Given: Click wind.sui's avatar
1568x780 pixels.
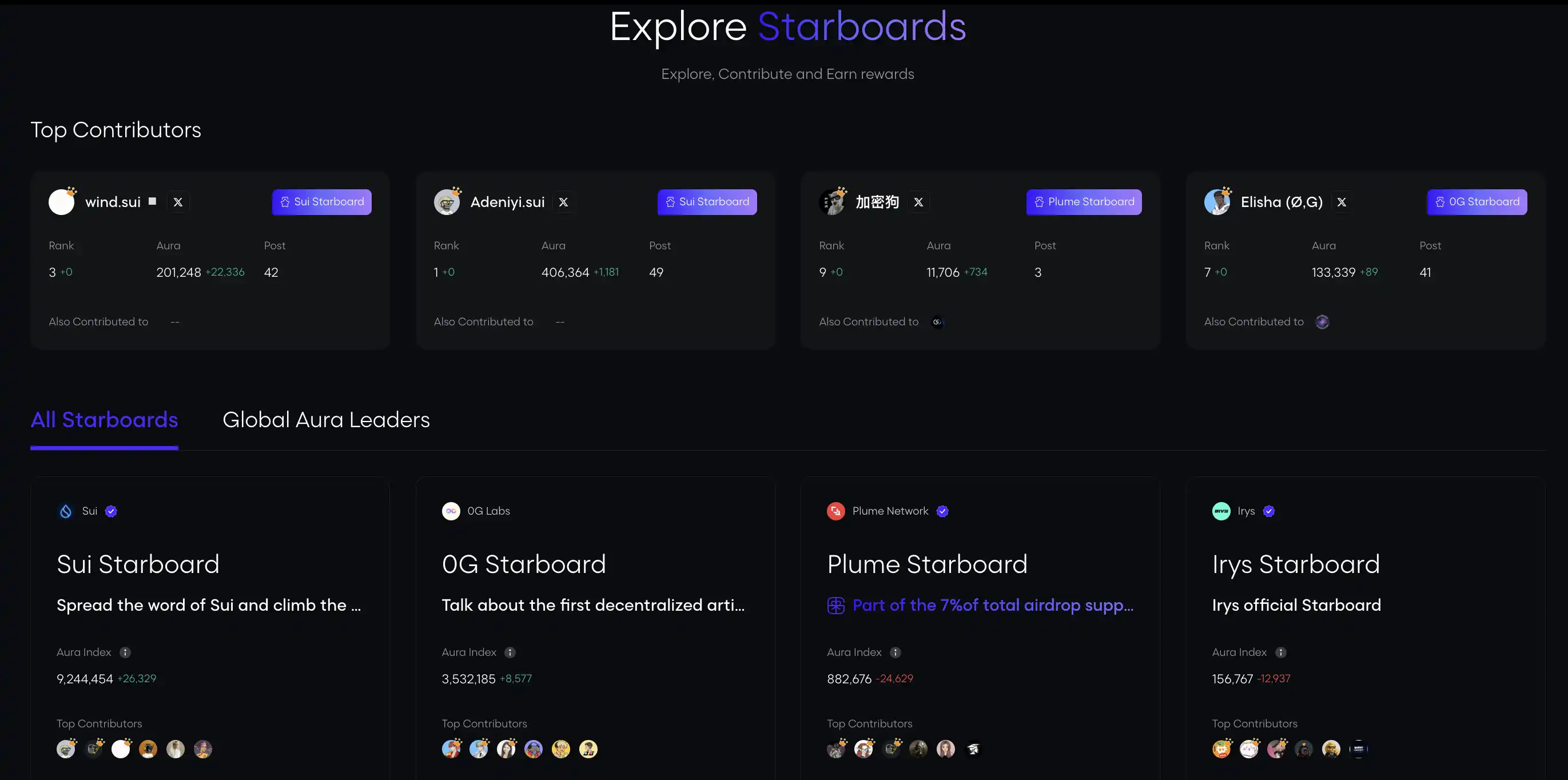Looking at the screenshot, I should coord(62,202).
